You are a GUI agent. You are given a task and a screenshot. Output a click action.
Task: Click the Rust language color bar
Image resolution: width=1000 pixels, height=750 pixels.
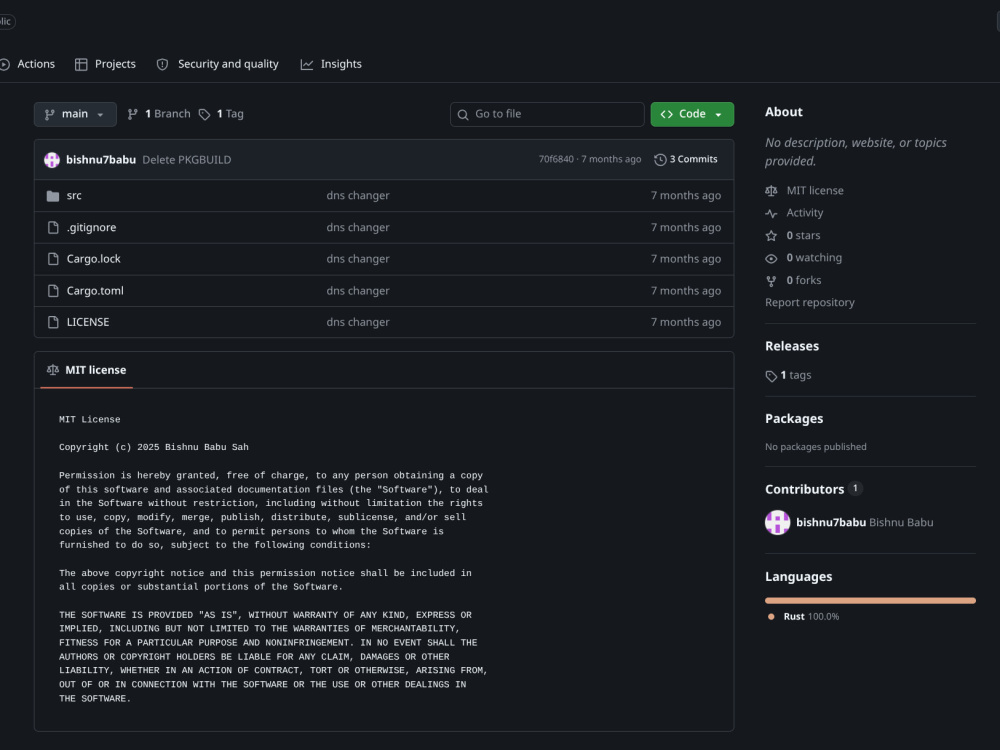[871, 600]
